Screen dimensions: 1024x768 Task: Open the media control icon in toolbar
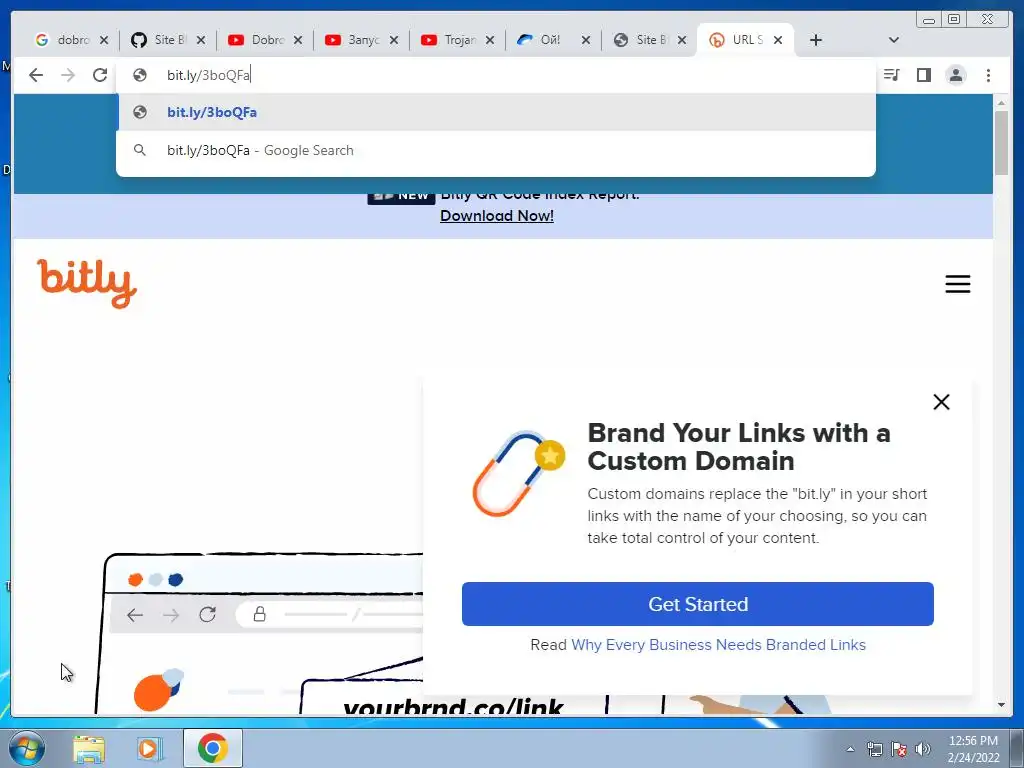click(891, 75)
